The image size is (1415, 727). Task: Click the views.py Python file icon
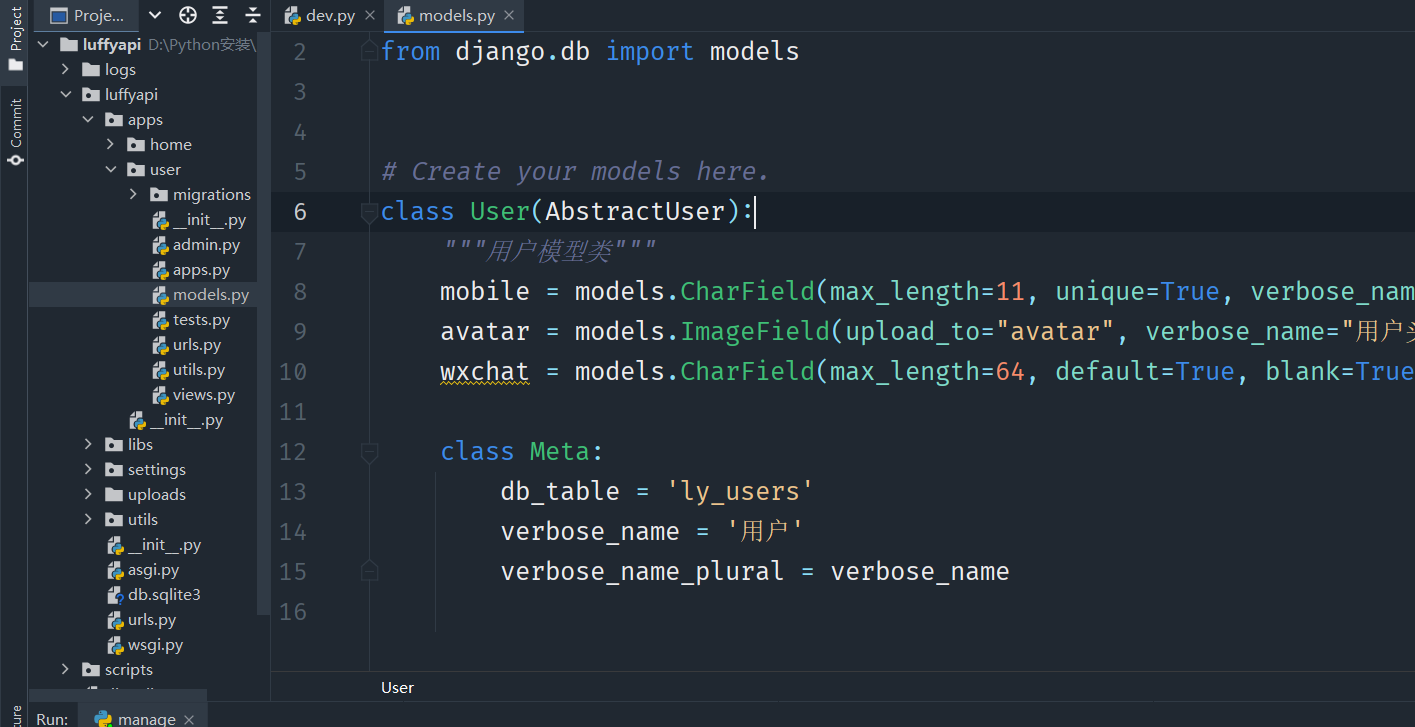[x=160, y=395]
